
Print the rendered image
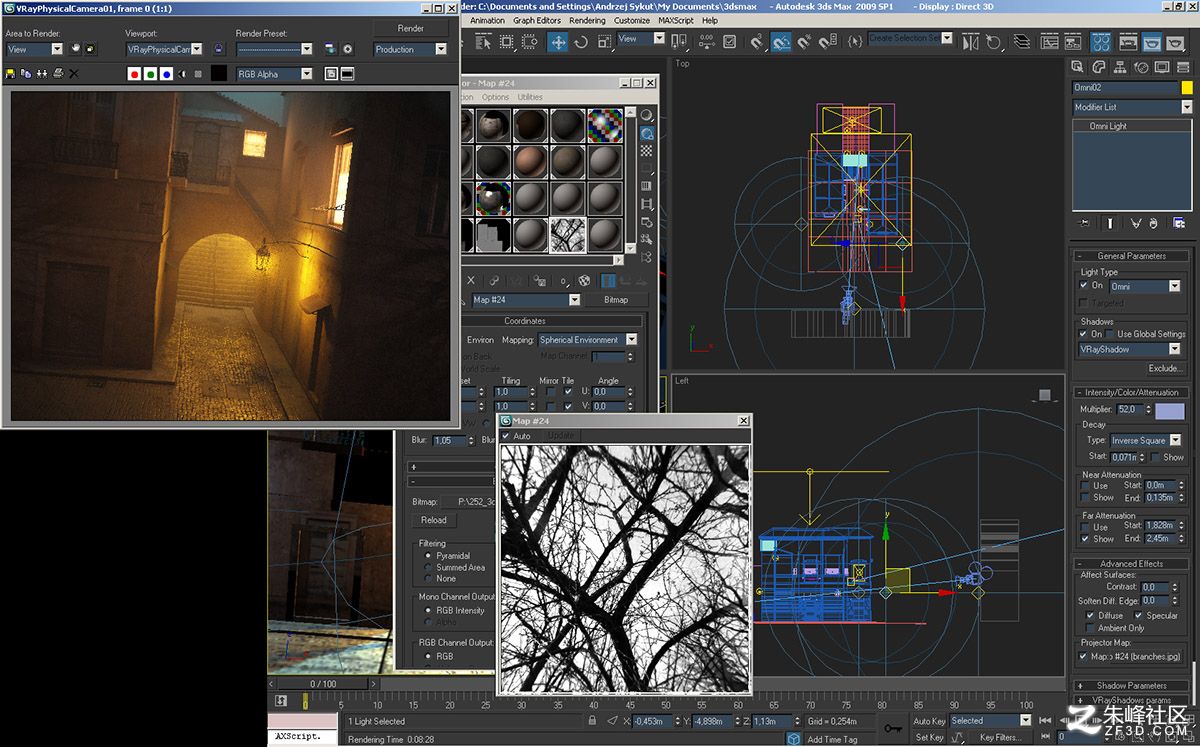pyautogui.click(x=58, y=74)
